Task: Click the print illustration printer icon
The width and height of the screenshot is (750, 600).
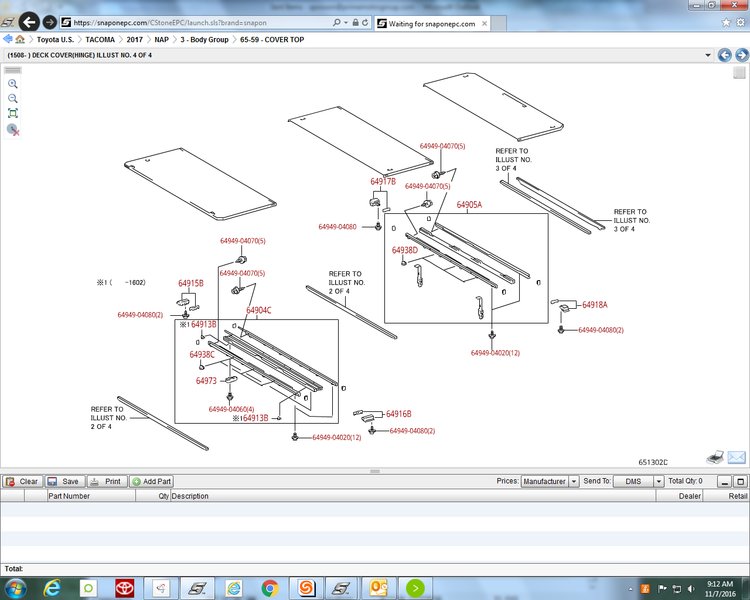Action: (715, 457)
